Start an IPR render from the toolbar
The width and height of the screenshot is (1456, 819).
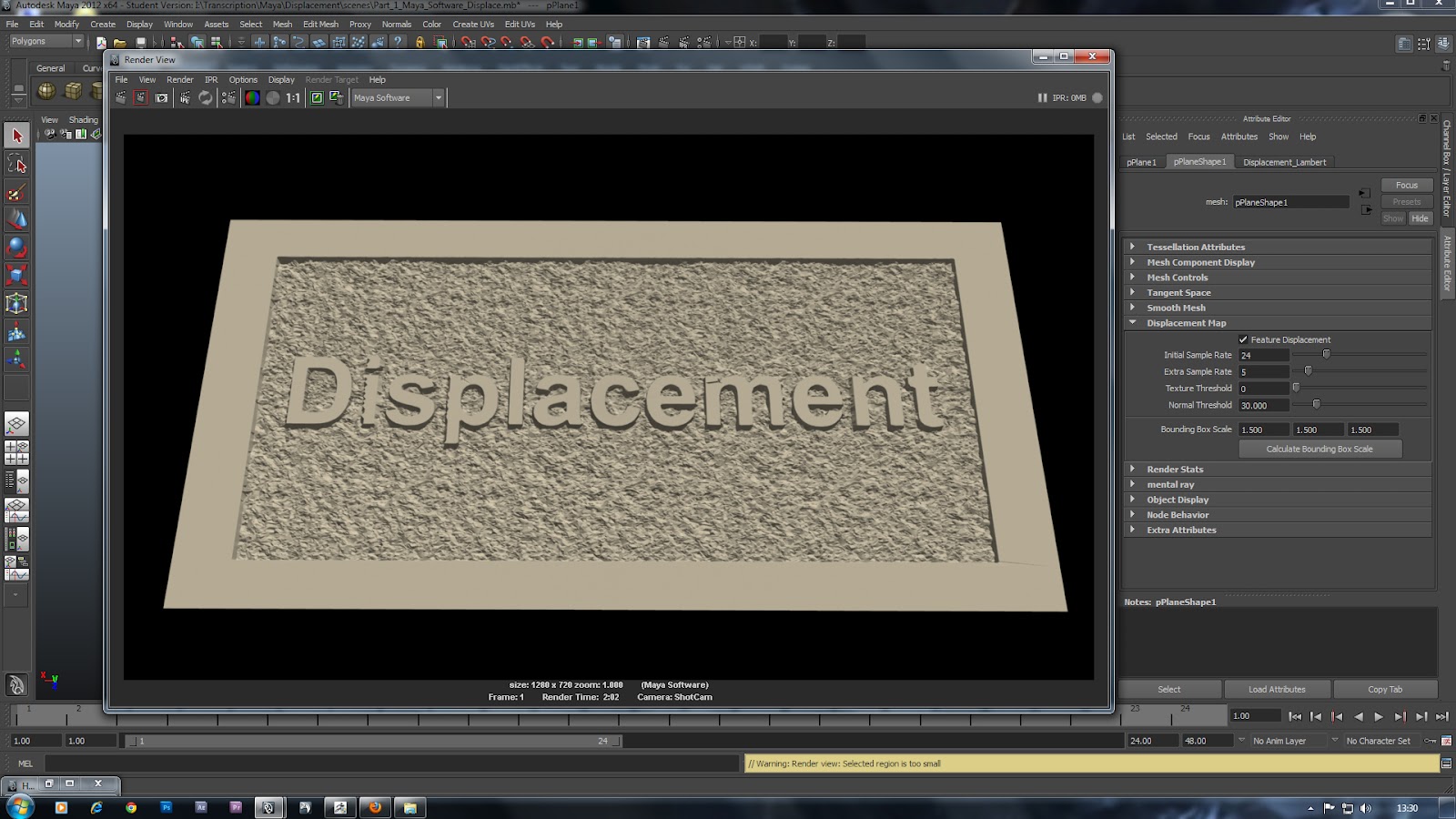click(x=185, y=97)
